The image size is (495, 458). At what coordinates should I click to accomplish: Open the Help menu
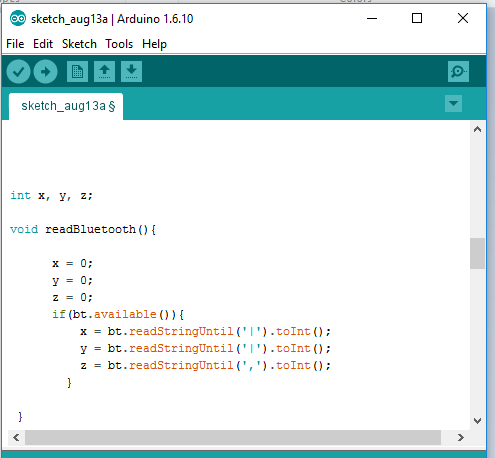[x=154, y=44]
